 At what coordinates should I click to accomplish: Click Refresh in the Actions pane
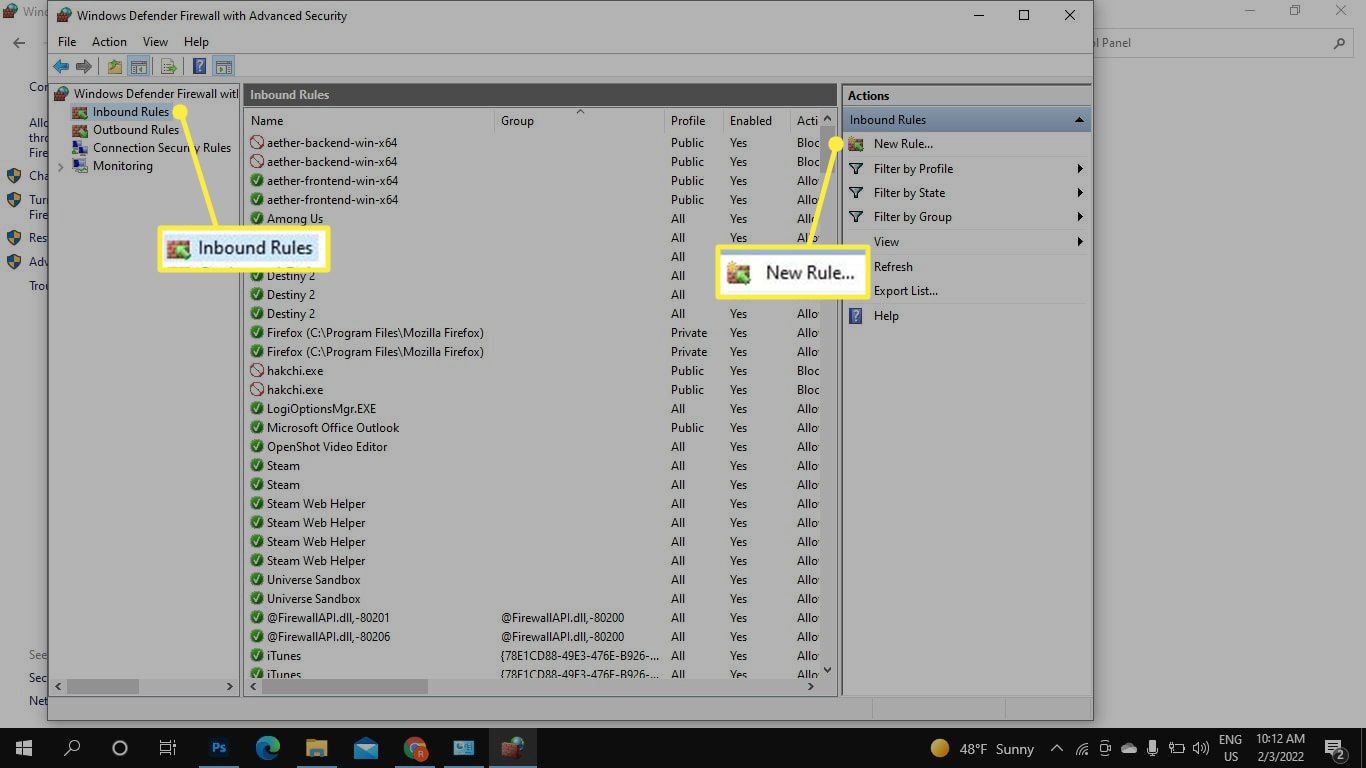point(893,267)
